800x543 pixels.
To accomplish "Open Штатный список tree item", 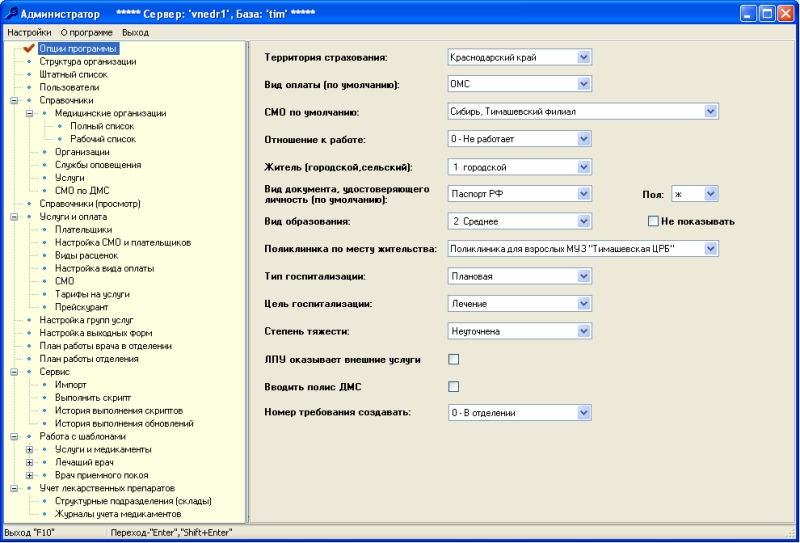I will [73, 75].
